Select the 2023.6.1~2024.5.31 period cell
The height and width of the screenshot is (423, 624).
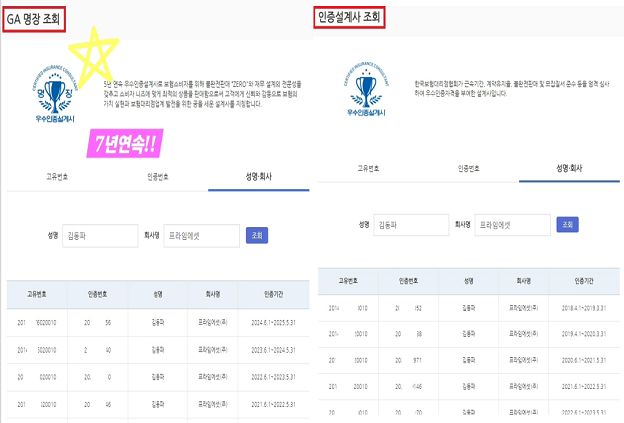pyautogui.click(x=273, y=350)
